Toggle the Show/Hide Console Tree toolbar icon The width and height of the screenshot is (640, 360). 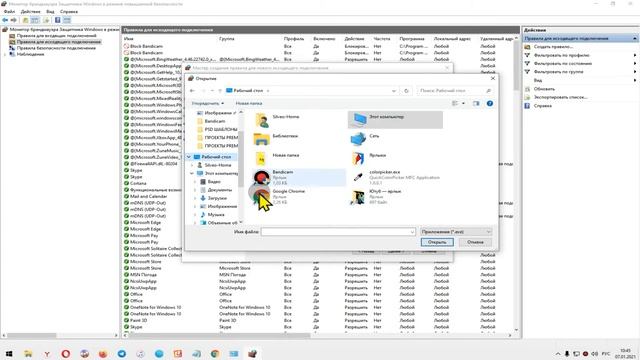[35, 20]
